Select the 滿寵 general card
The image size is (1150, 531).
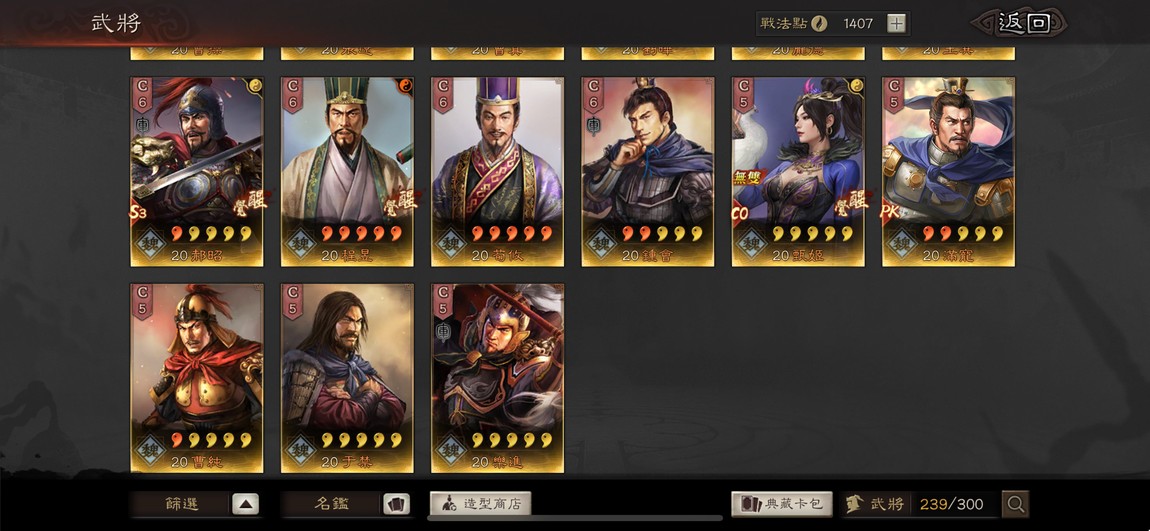coord(948,172)
